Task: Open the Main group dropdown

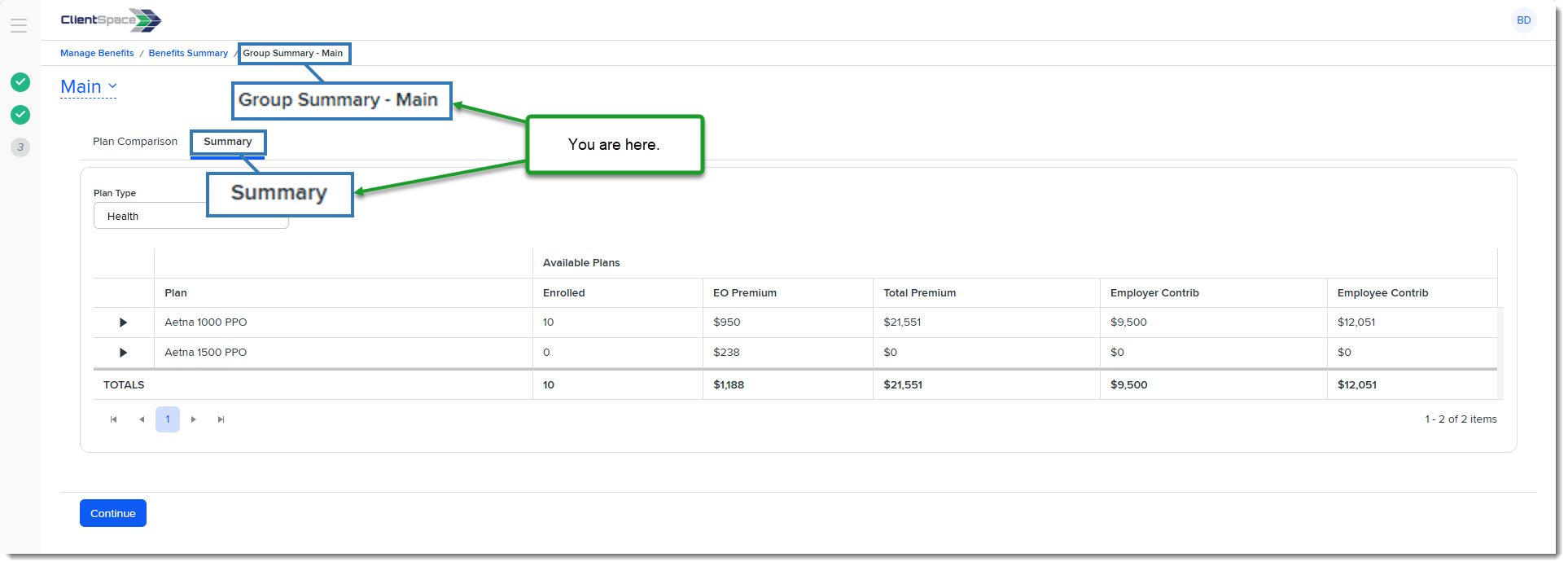Action: tap(89, 87)
